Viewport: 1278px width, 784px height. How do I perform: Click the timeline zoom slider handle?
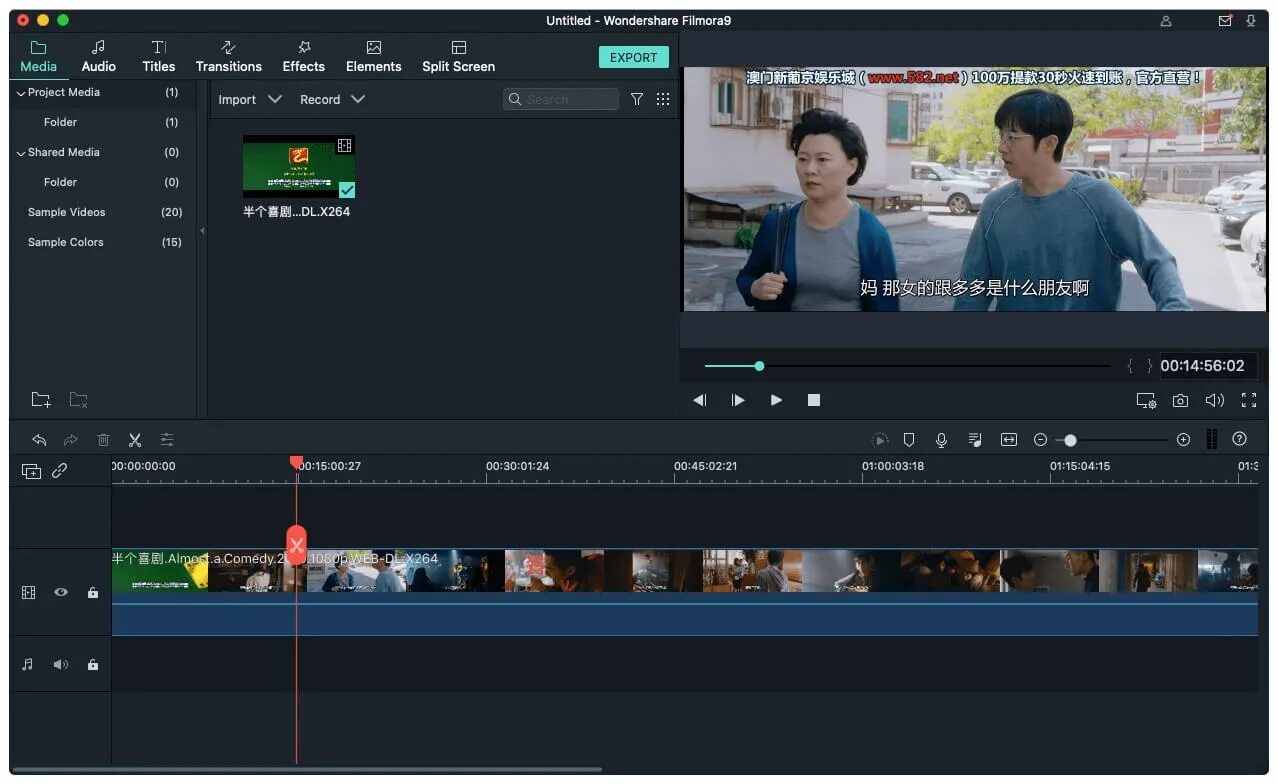pos(1070,440)
